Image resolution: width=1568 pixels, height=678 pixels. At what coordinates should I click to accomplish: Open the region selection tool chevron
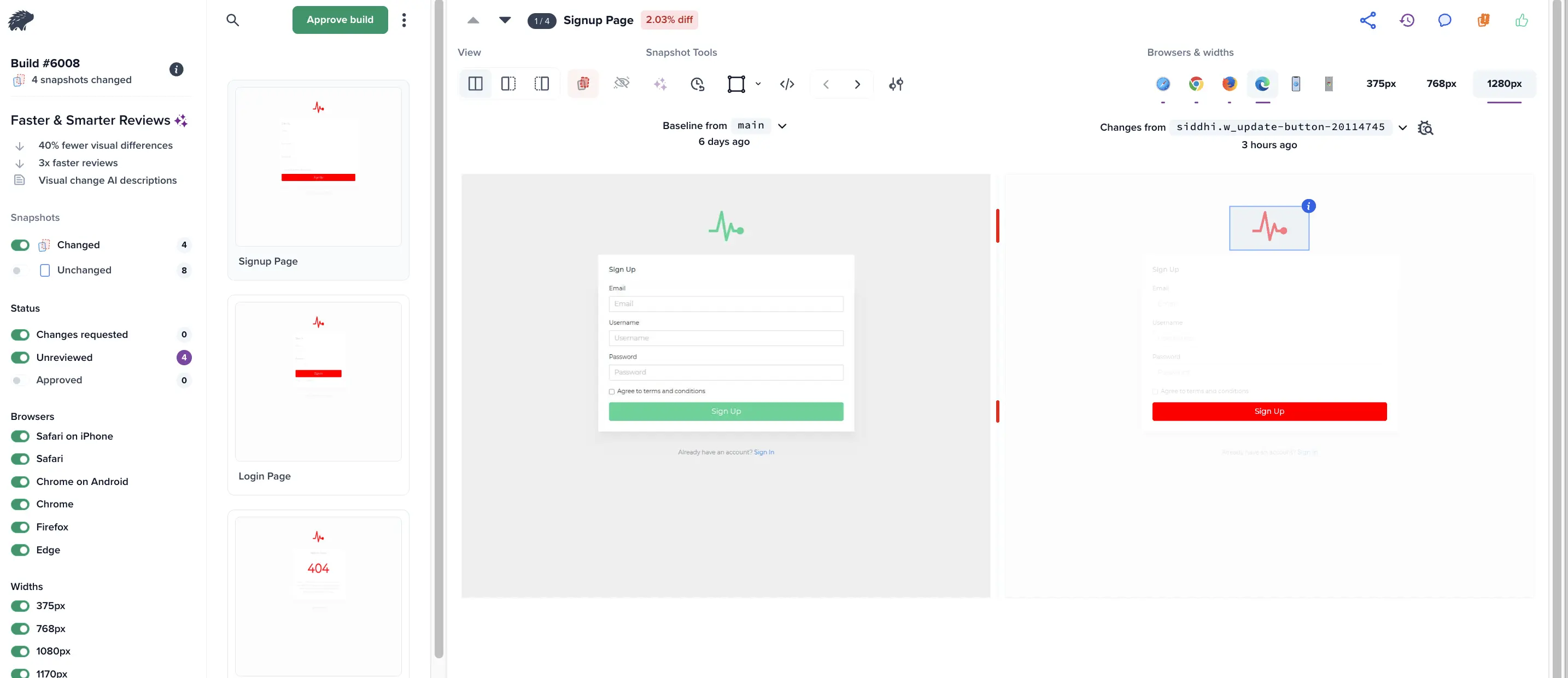tap(758, 84)
